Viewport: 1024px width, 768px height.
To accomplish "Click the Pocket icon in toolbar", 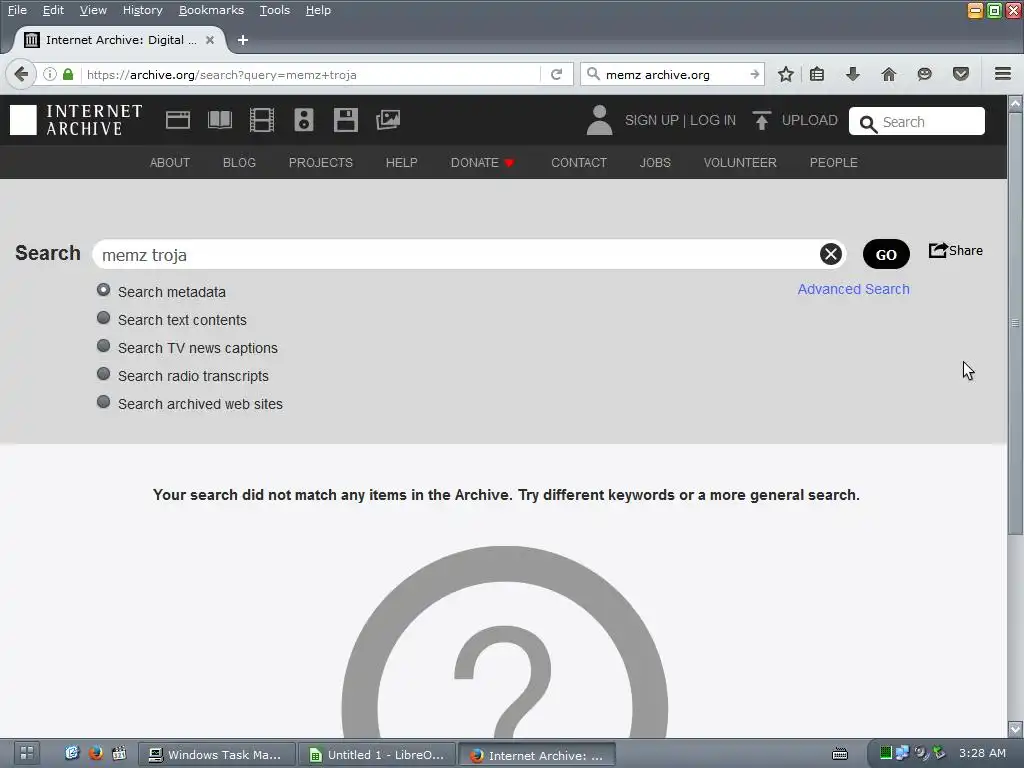I will pos(961,74).
